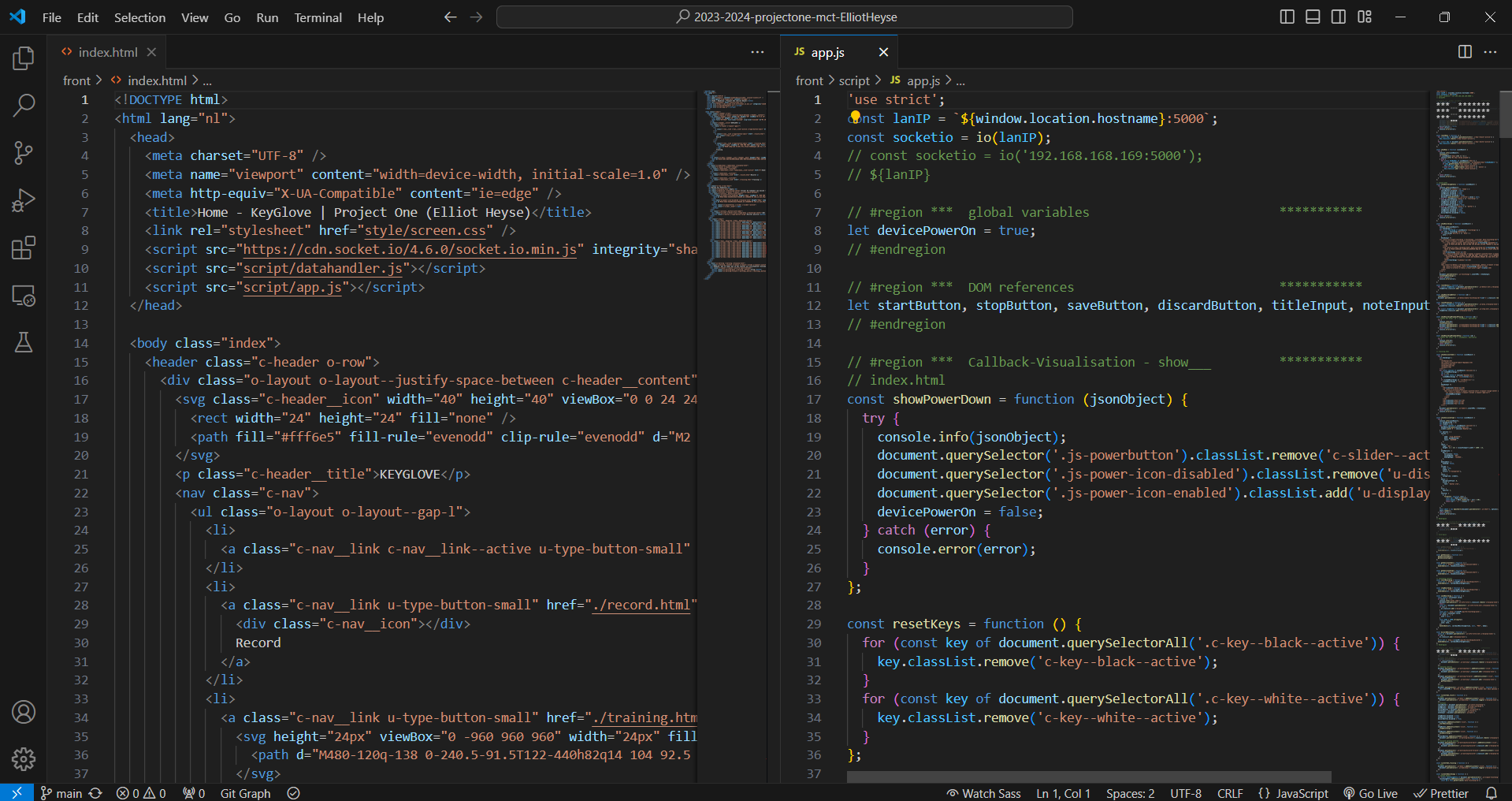Open errors and warnings count in status bar
1512x801 pixels.
pyautogui.click(x=141, y=792)
